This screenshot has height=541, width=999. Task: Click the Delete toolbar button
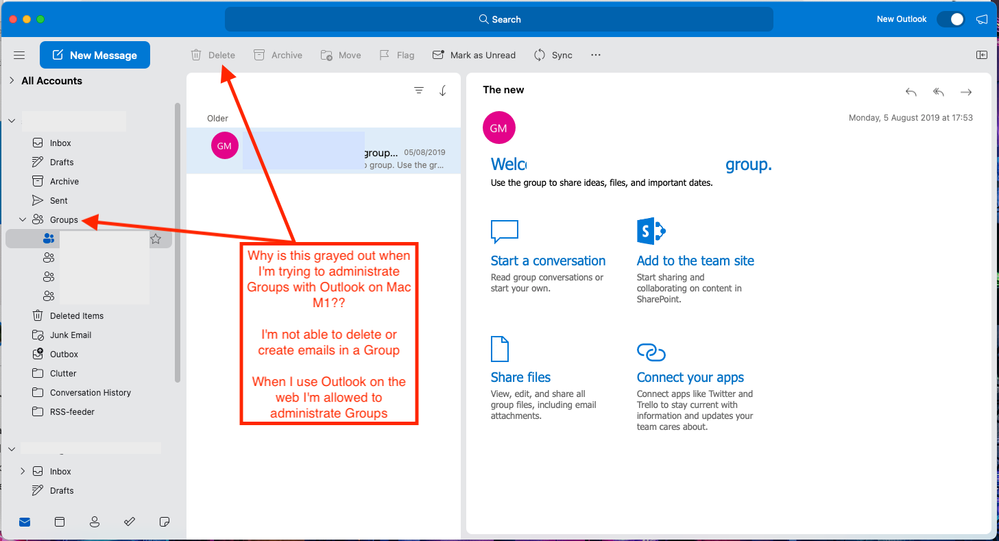(x=213, y=55)
